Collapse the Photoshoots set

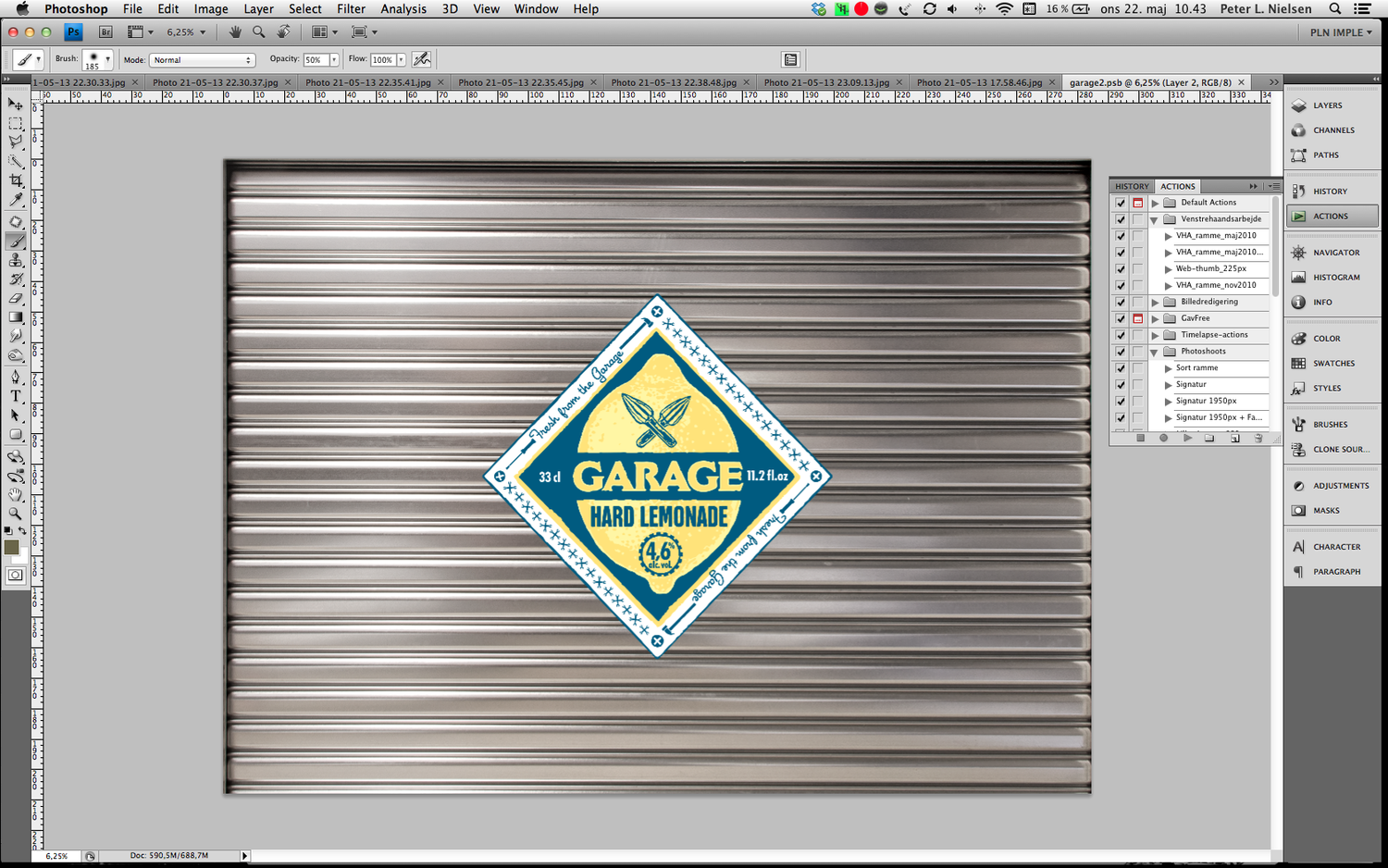click(x=1155, y=353)
